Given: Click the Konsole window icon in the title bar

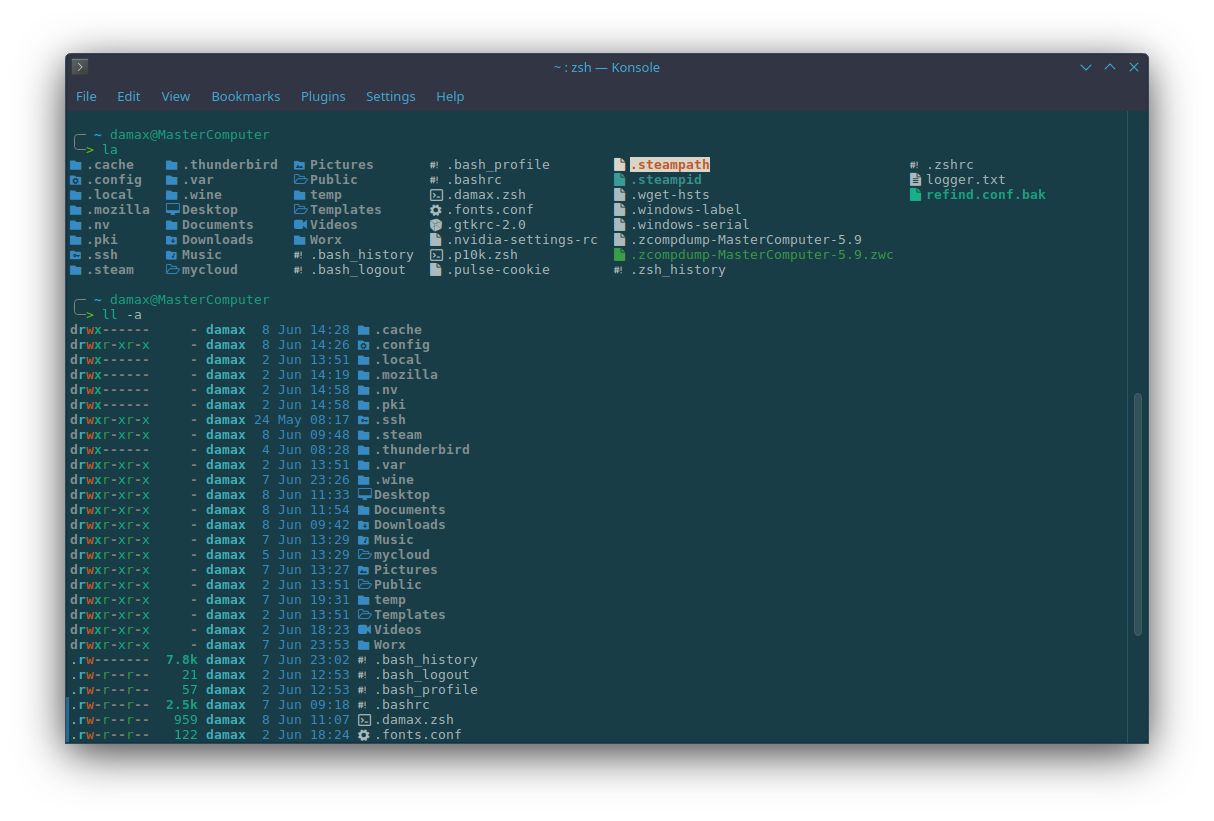Looking at the screenshot, I should coord(80,67).
